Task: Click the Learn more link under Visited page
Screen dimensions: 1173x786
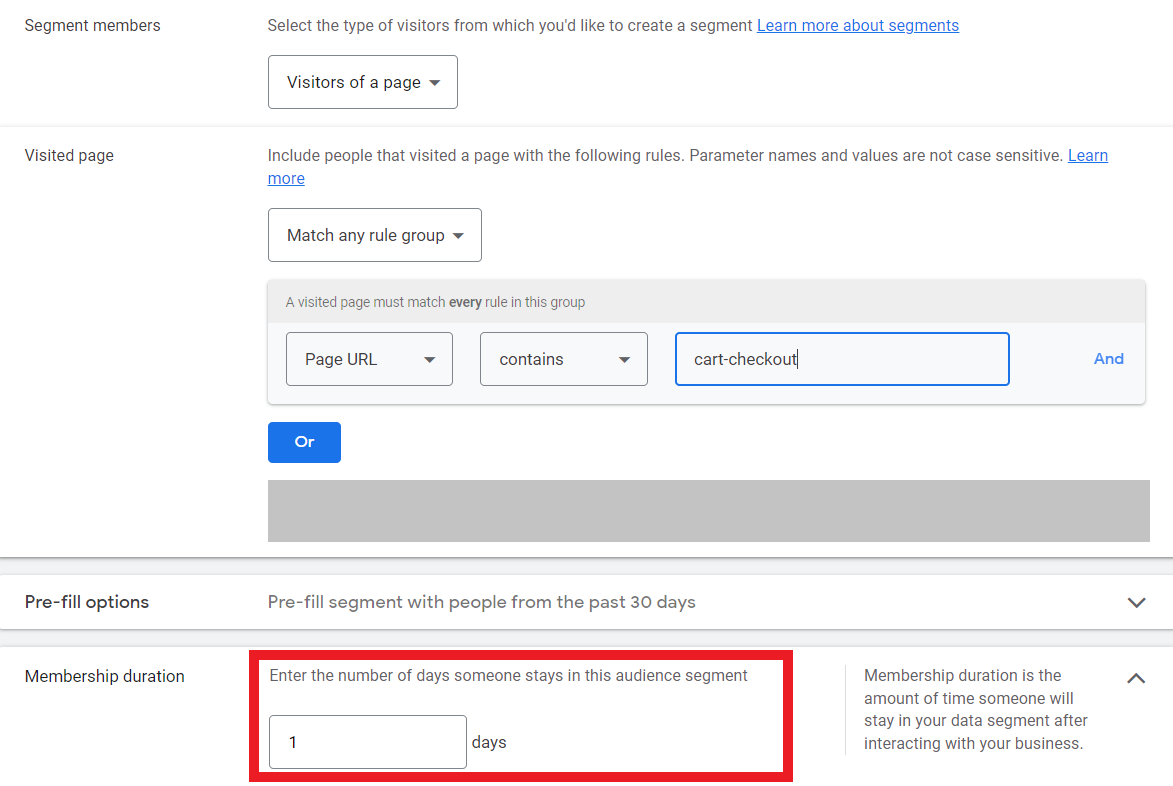Action: 1088,155
